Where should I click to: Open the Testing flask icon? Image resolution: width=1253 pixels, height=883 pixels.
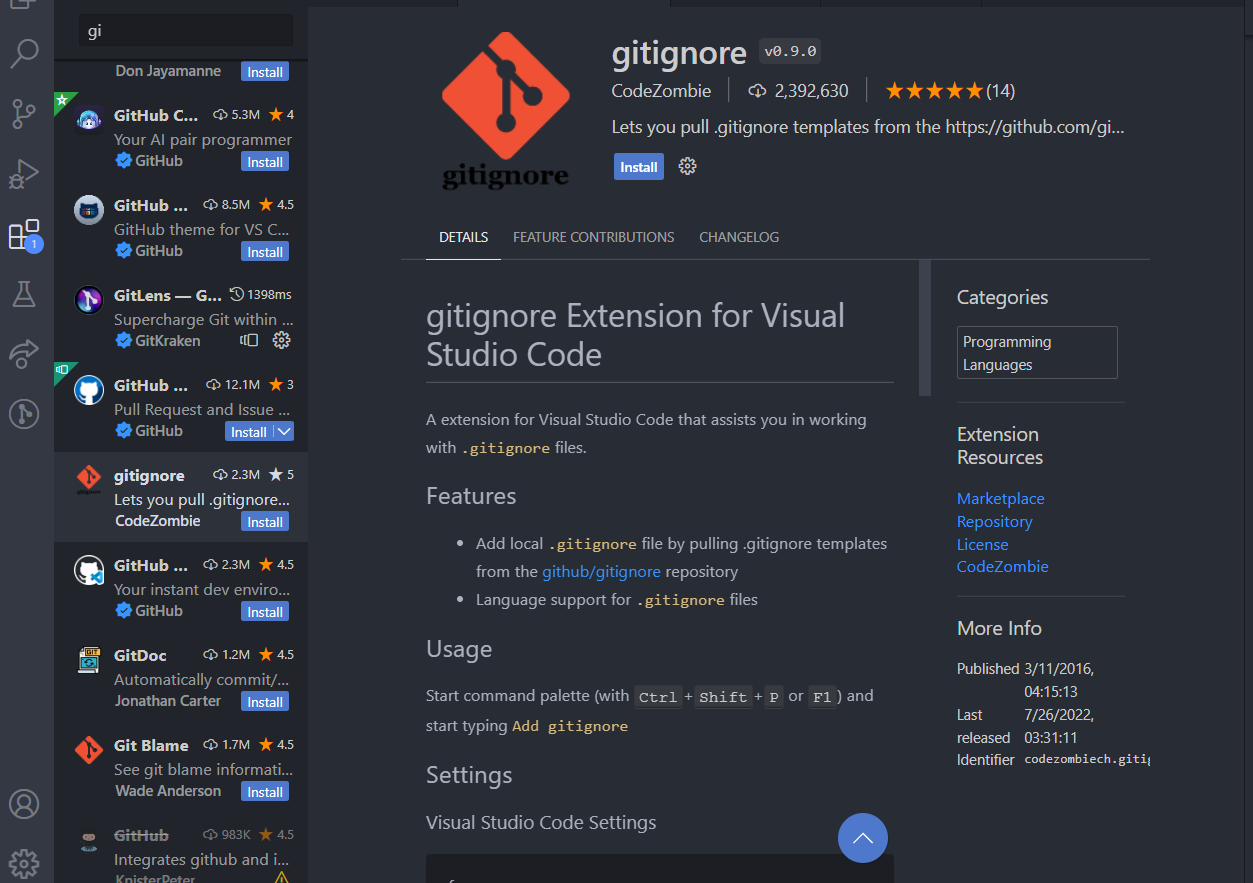click(24, 294)
